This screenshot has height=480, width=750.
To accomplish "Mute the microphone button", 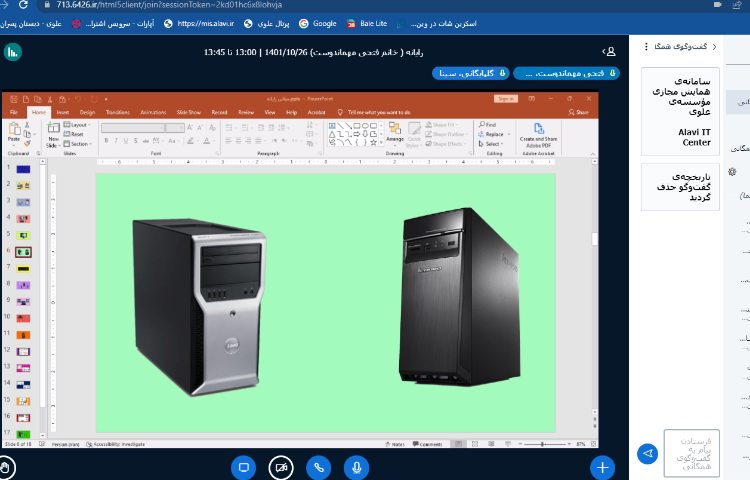I will 356,467.
